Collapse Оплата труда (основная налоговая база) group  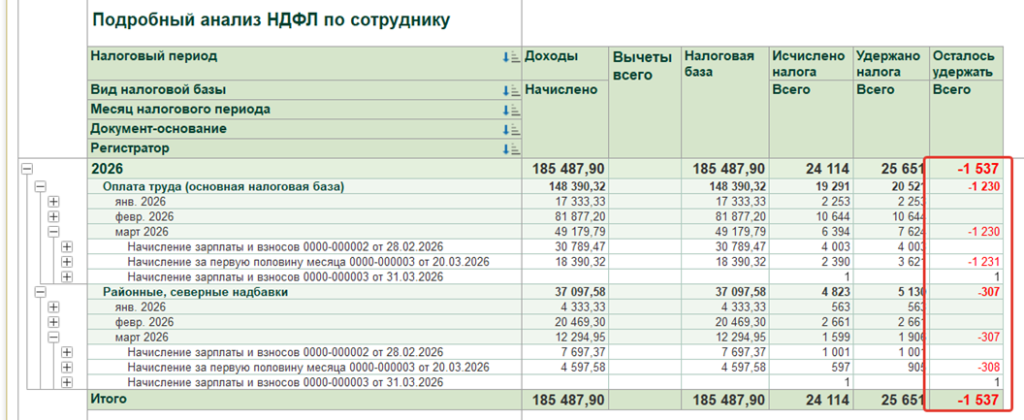coord(40,187)
